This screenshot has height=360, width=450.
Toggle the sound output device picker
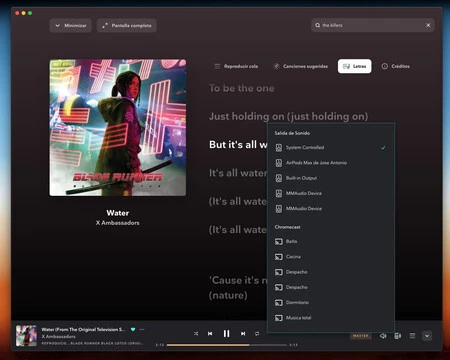point(398,336)
